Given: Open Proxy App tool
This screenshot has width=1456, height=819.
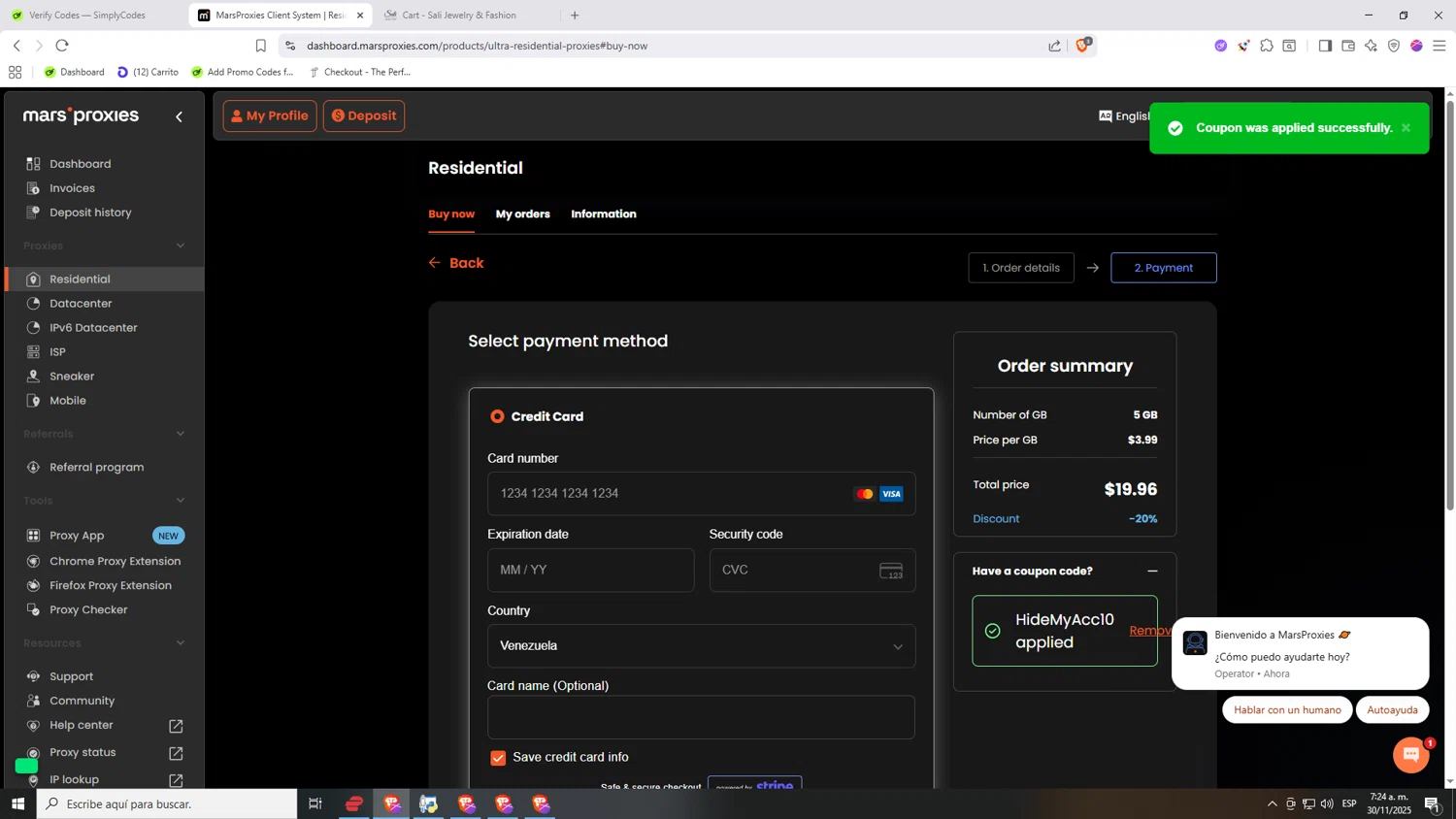Looking at the screenshot, I should click(x=77, y=536).
